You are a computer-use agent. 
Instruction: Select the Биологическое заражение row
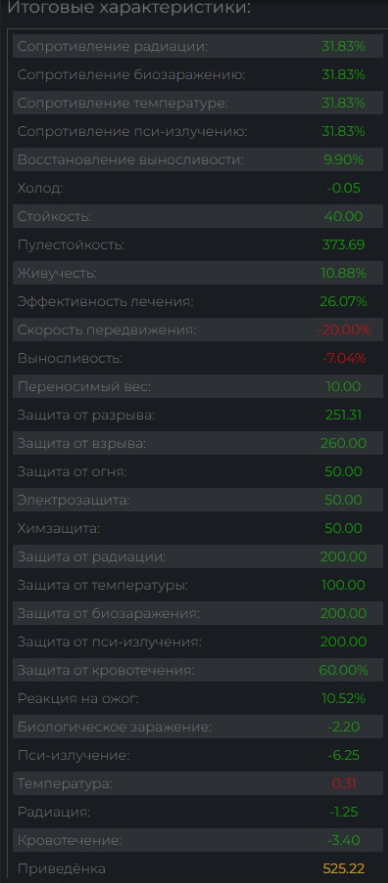pyautogui.click(x=198, y=726)
